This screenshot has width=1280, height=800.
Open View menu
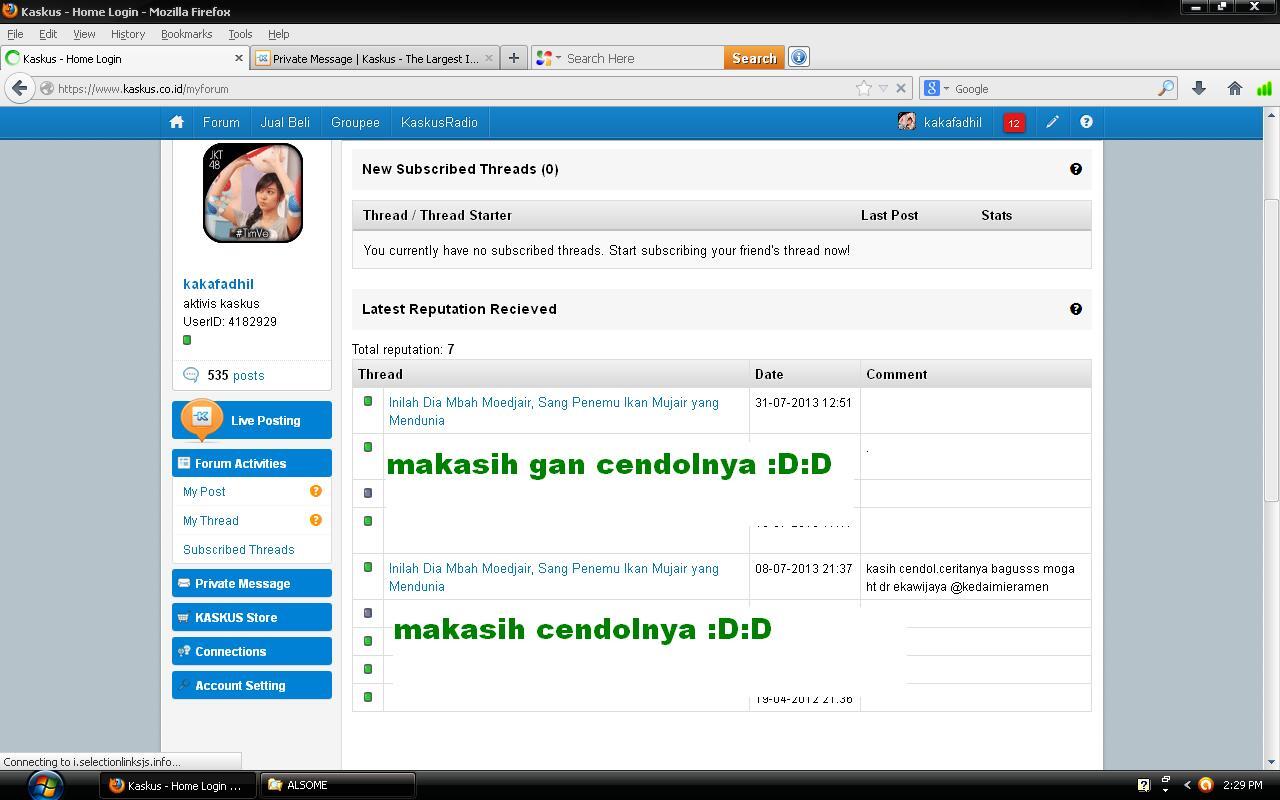(84, 34)
